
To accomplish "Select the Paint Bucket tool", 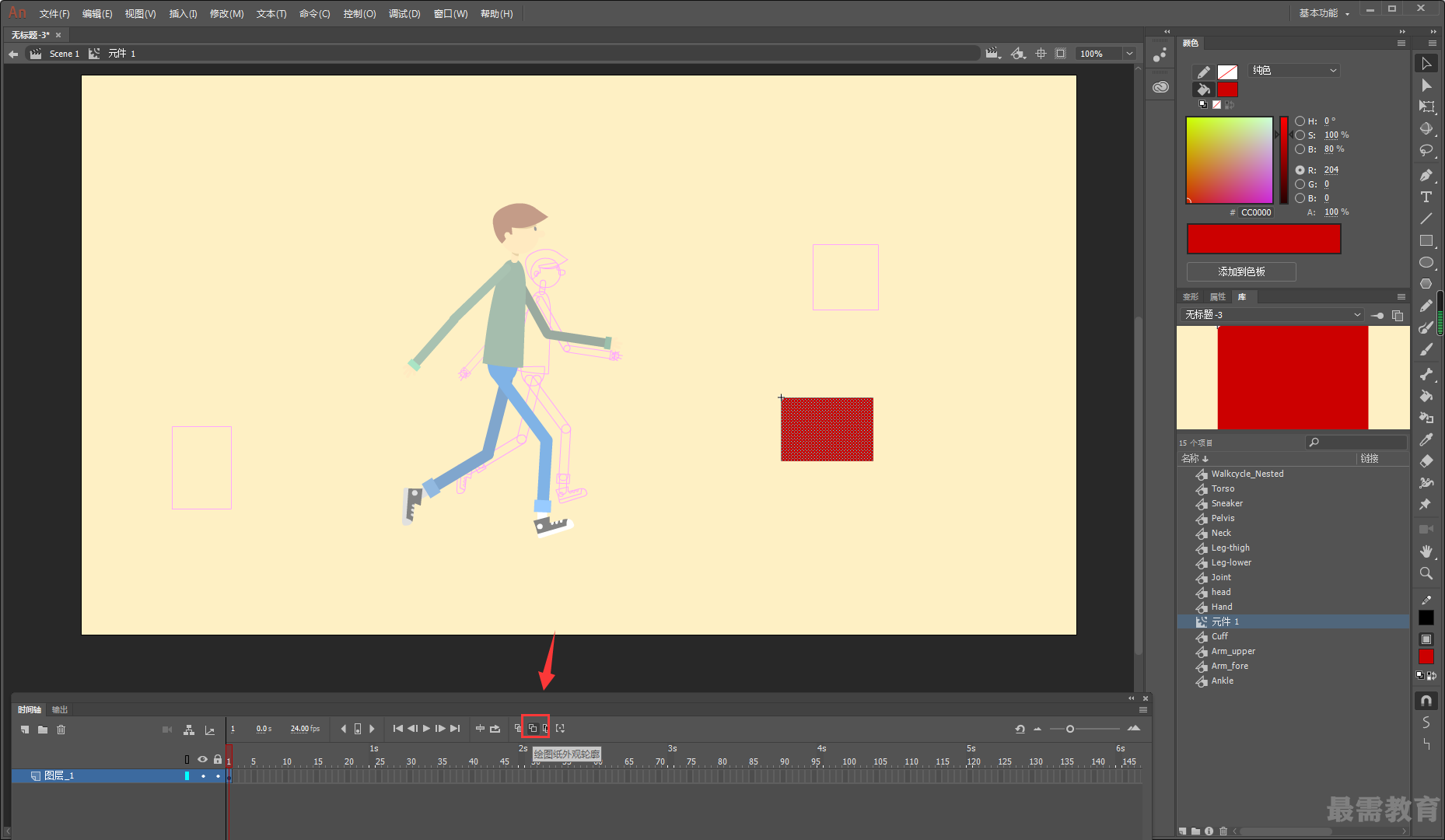I will tap(1426, 396).
